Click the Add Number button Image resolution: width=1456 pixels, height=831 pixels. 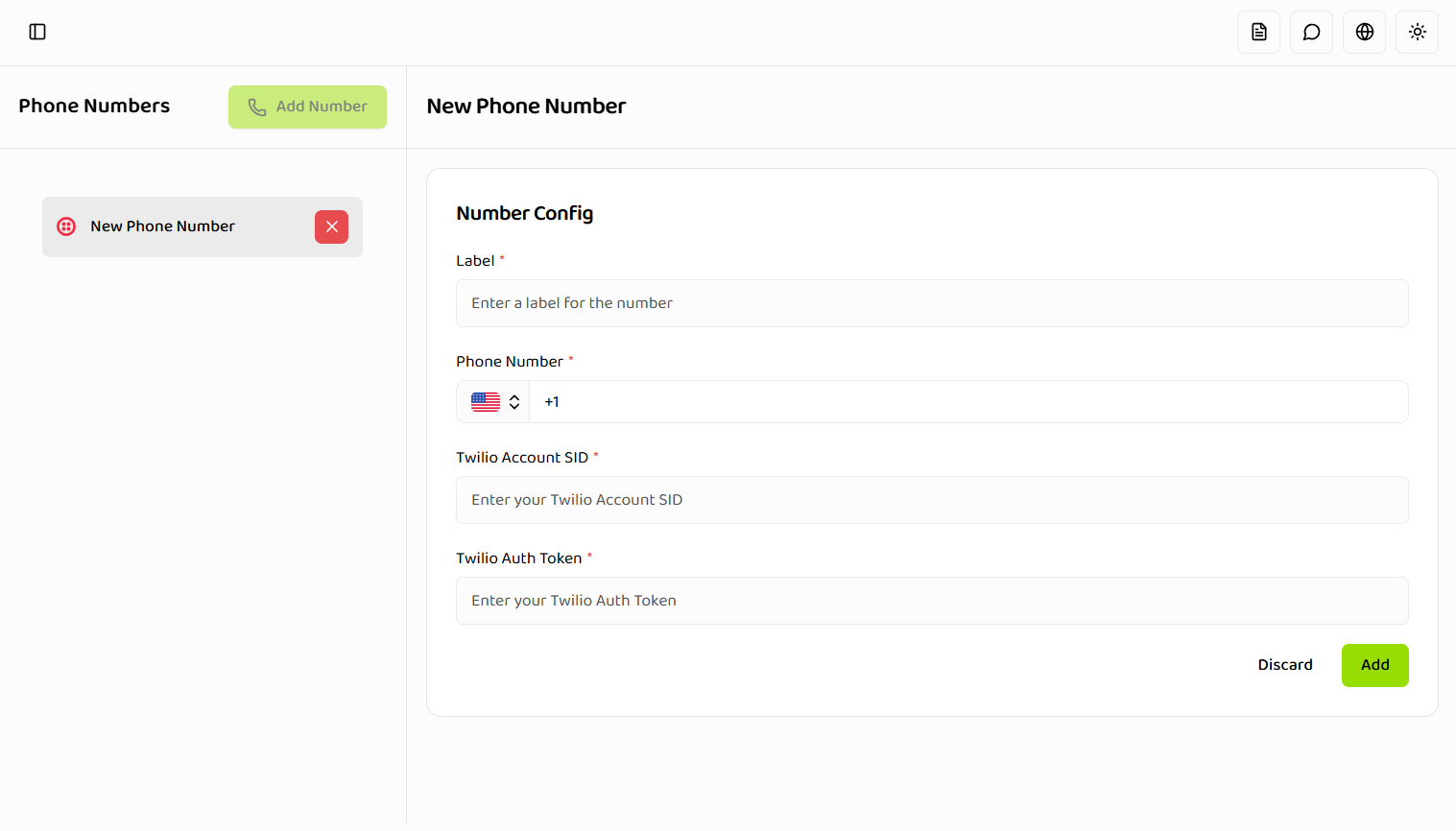[x=307, y=107]
